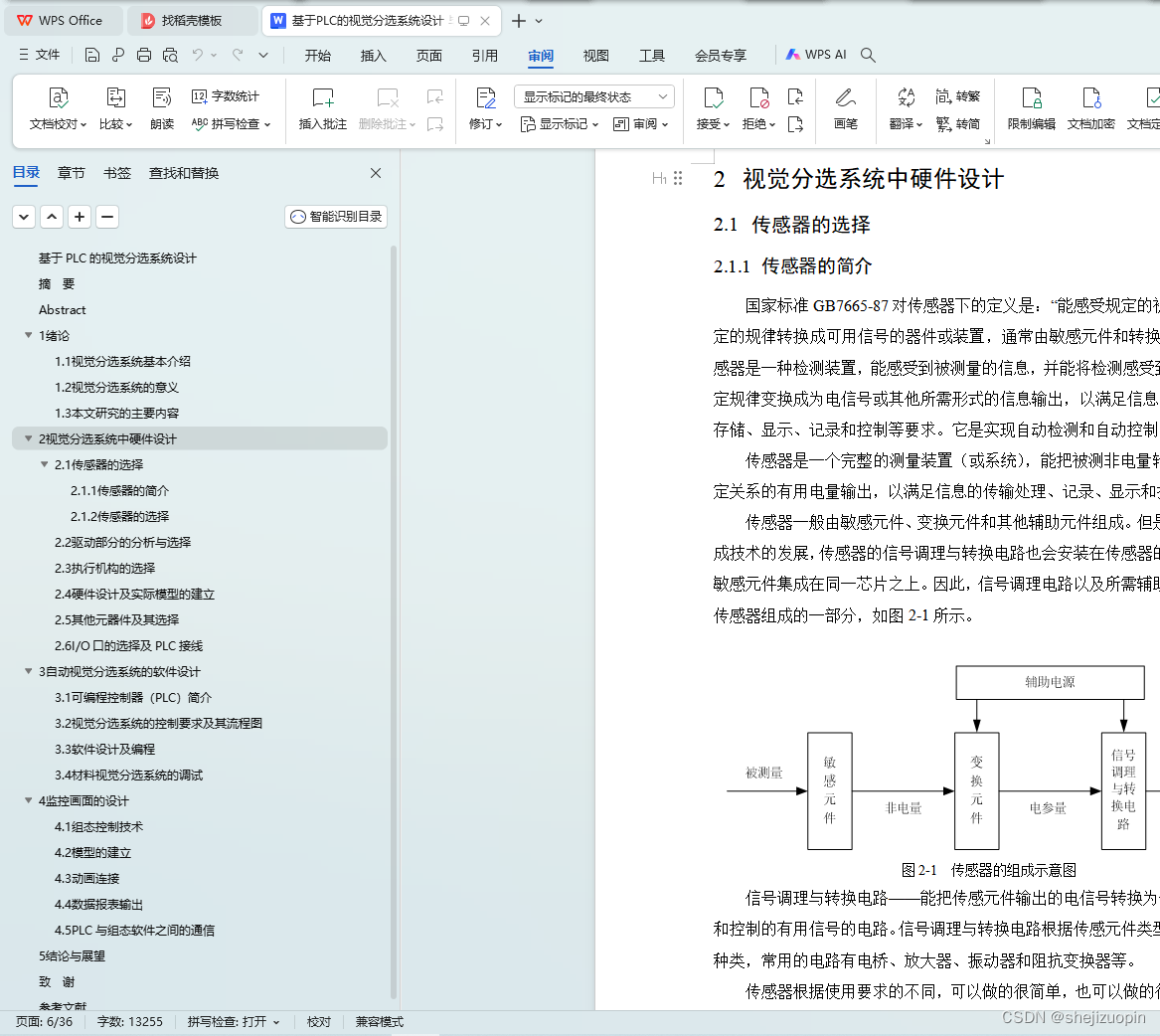Switch to the 书签 pane tab
The image size is (1160, 1036).
point(117,173)
